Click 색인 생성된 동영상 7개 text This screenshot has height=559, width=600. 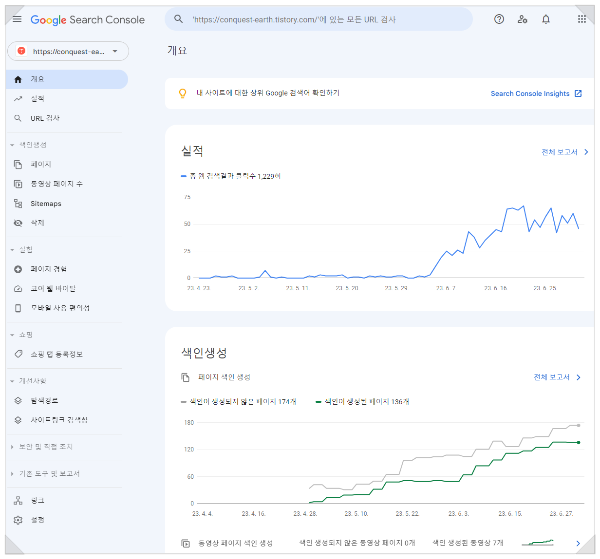[x=468, y=543]
